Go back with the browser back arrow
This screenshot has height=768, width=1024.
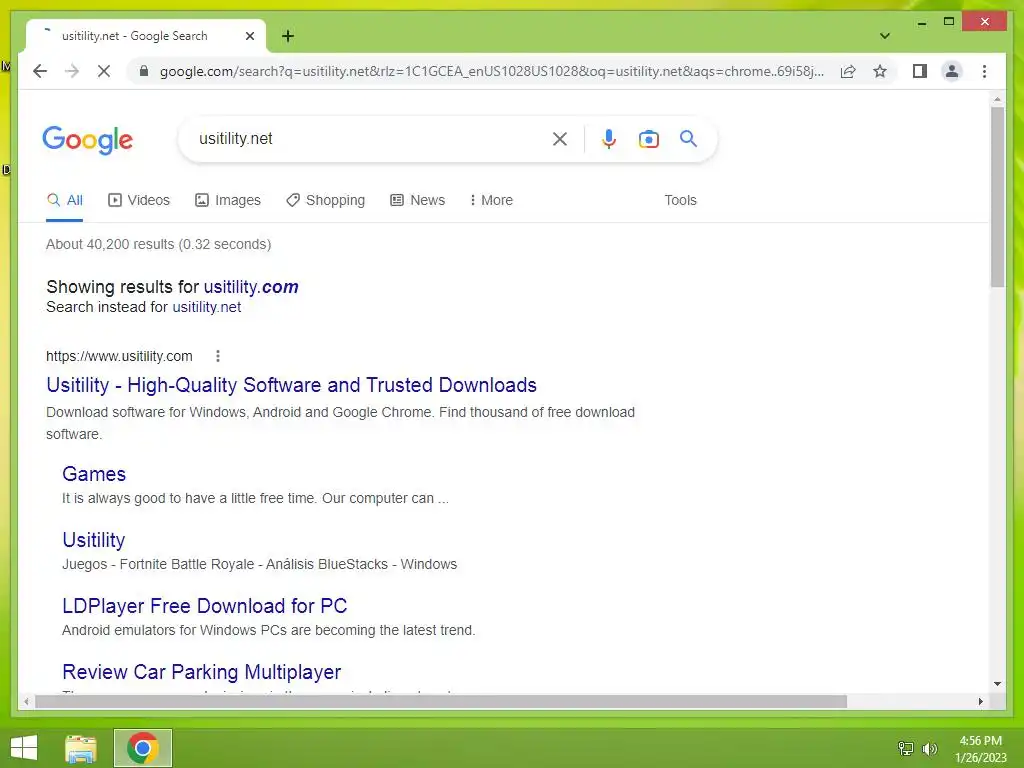coord(40,71)
